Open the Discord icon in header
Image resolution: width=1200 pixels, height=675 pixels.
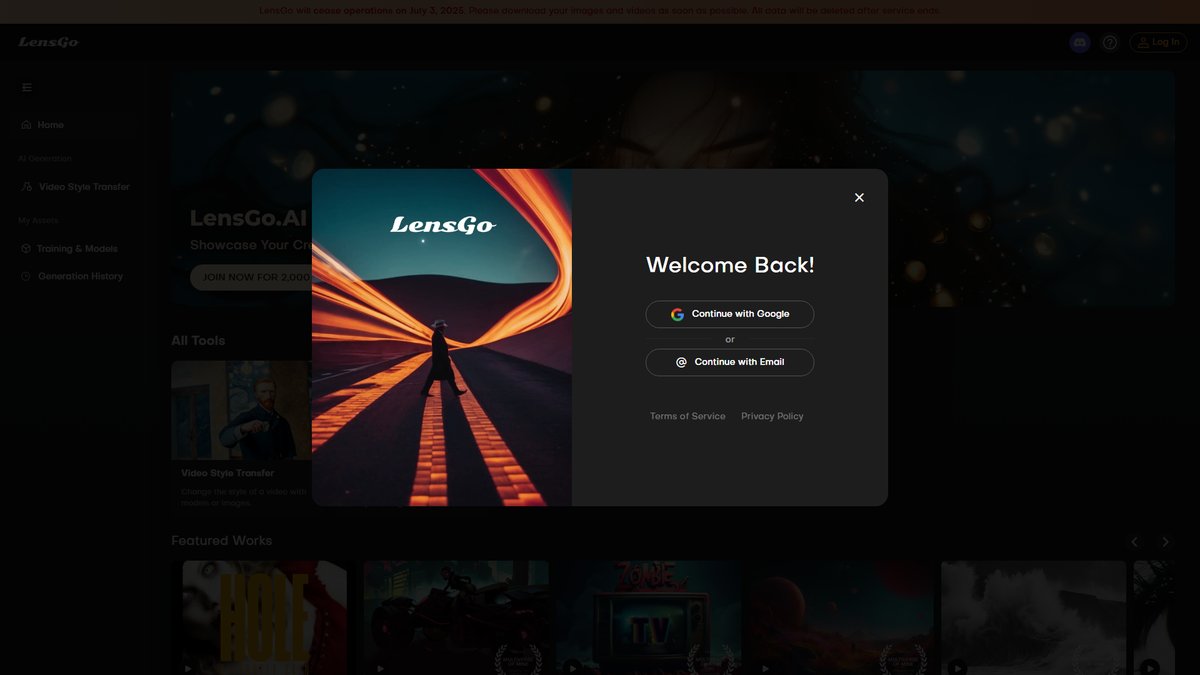(x=1080, y=42)
